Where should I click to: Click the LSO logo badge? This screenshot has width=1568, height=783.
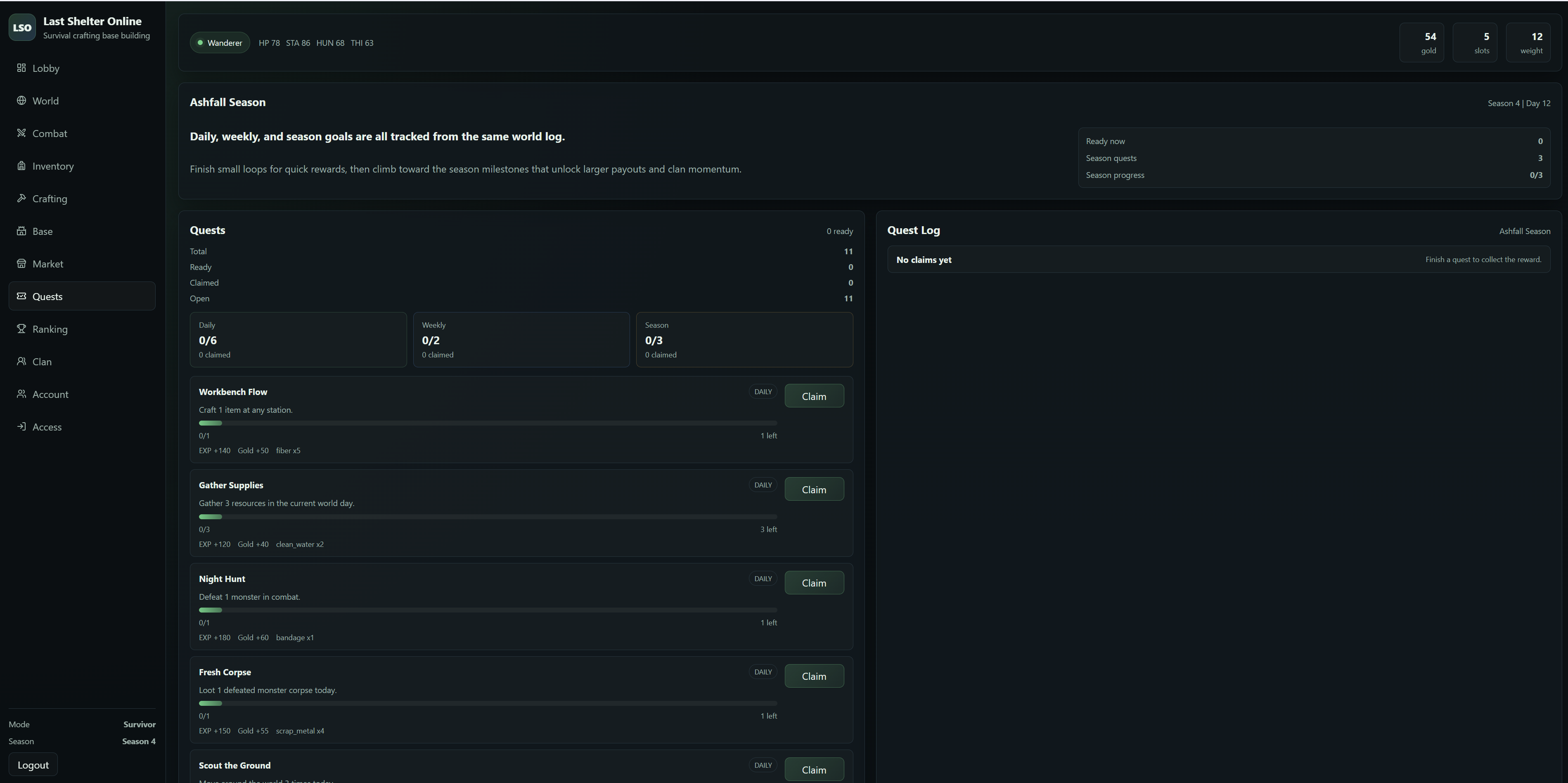(x=23, y=27)
